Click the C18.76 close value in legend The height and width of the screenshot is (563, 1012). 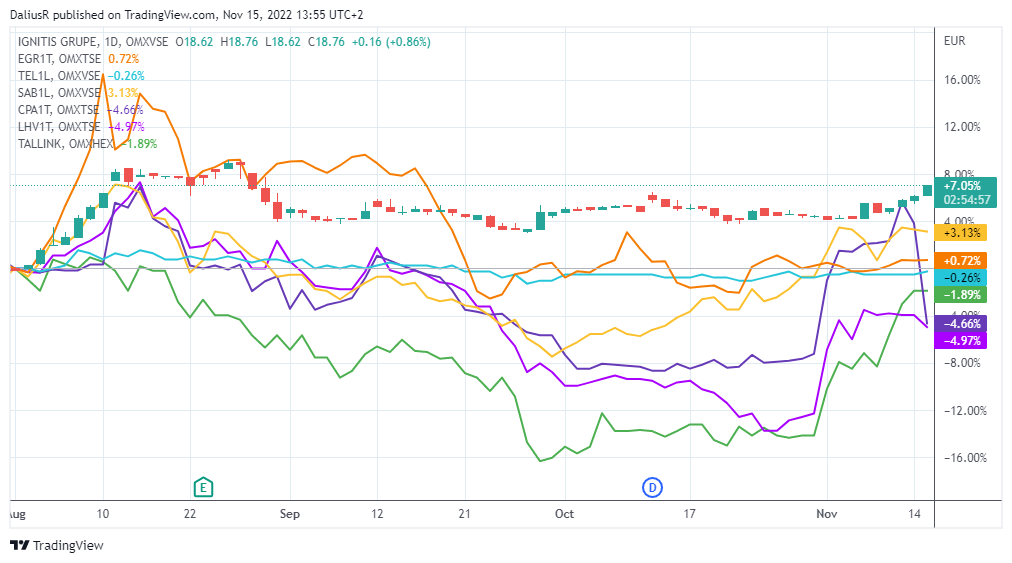click(x=326, y=42)
